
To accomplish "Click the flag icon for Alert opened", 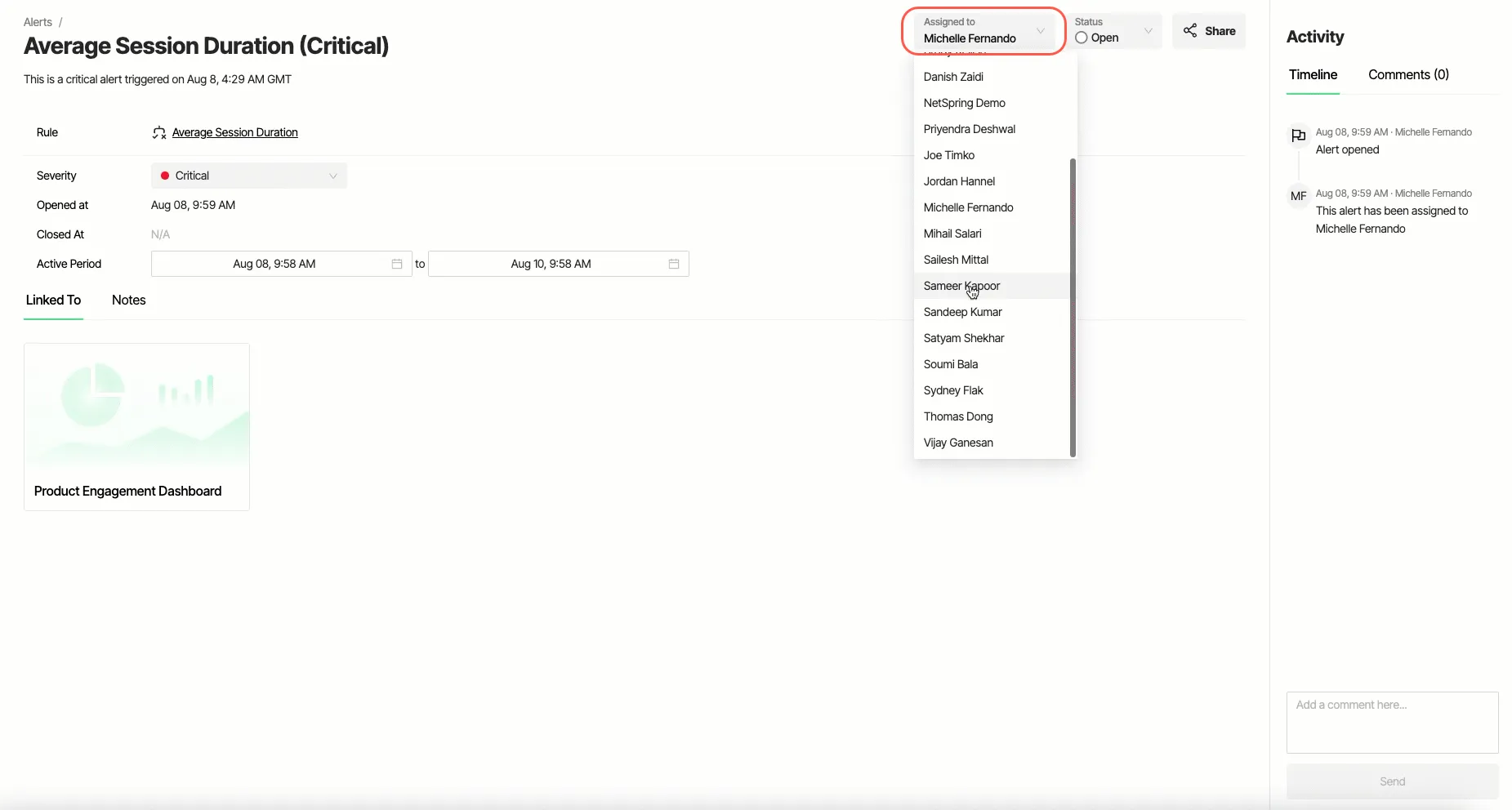I will click(1298, 136).
